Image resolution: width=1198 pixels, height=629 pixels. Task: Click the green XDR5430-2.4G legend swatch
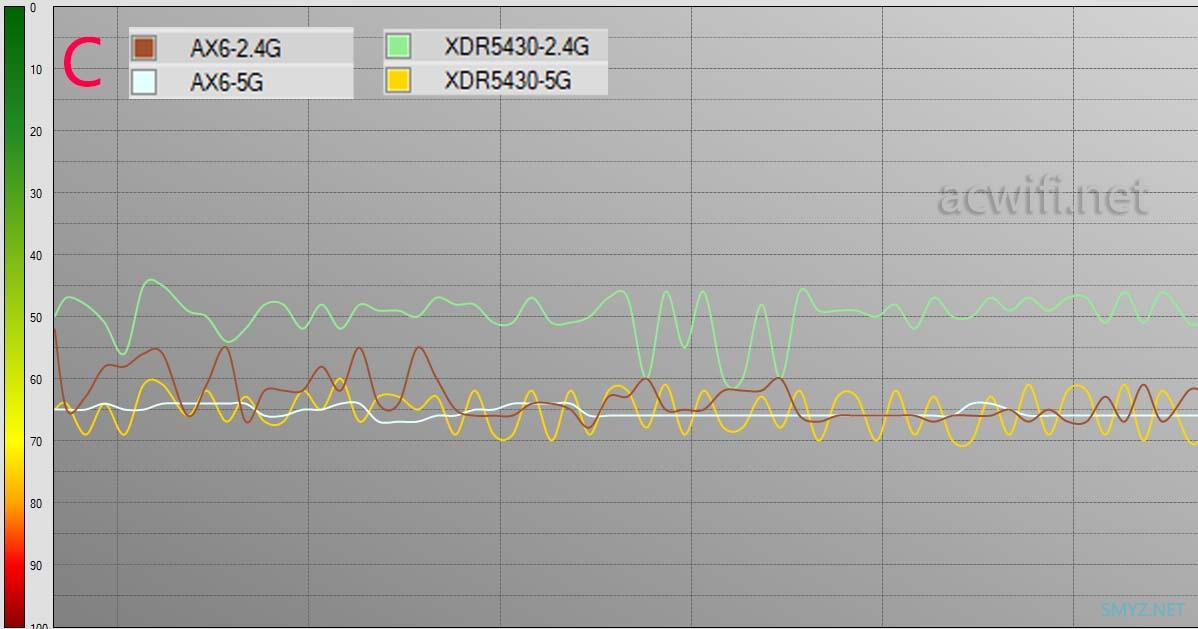pyautogui.click(x=398, y=46)
